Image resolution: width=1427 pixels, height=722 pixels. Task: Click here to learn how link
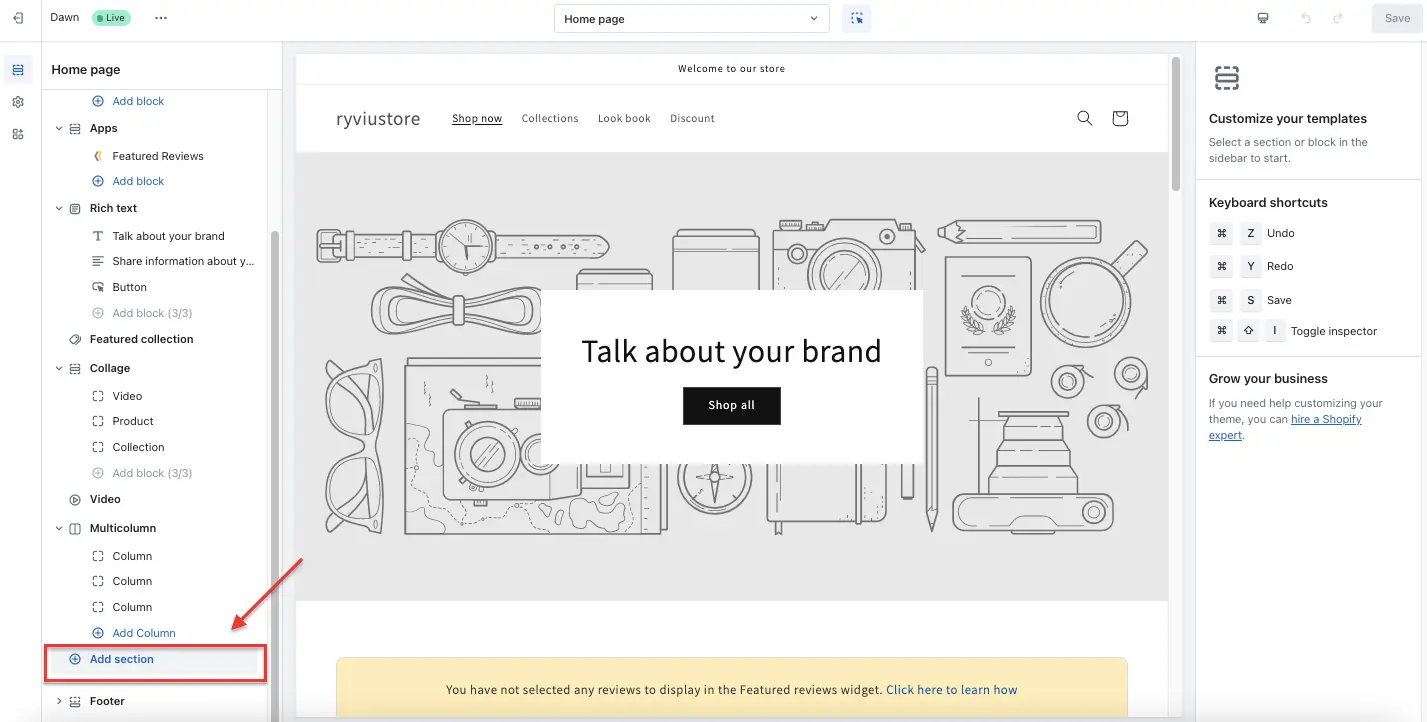pos(950,689)
